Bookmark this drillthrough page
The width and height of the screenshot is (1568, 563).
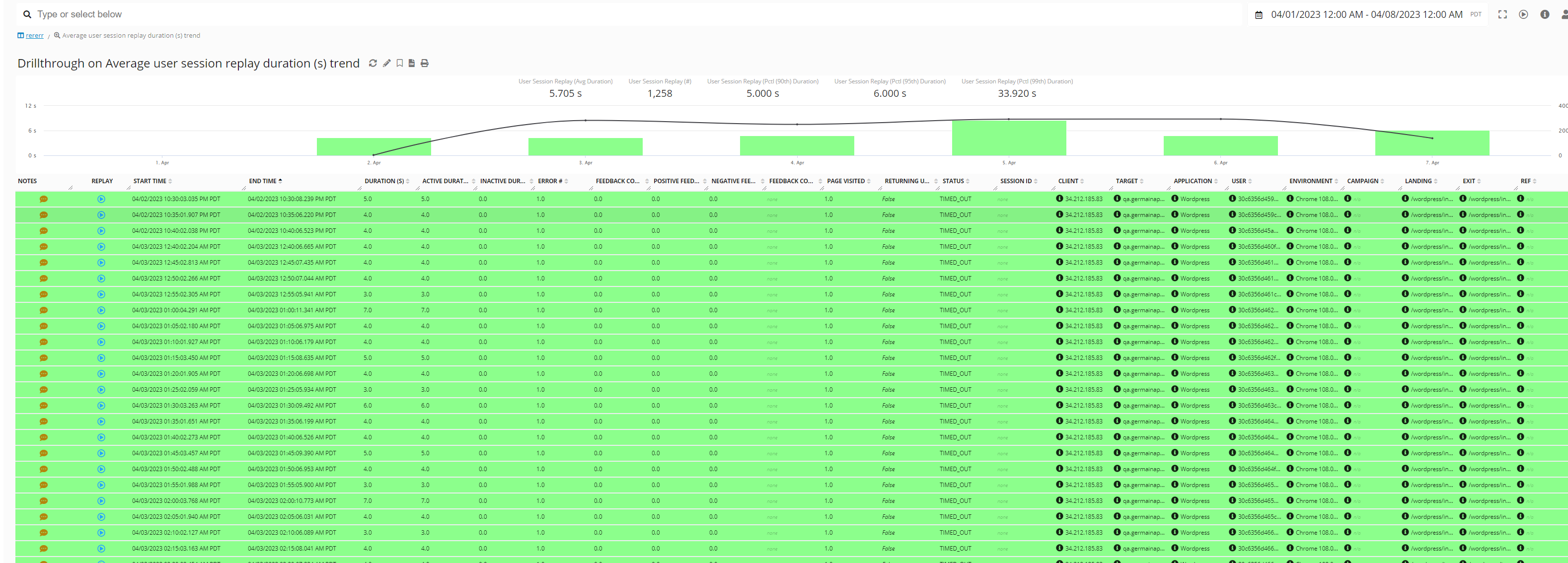pyautogui.click(x=400, y=63)
